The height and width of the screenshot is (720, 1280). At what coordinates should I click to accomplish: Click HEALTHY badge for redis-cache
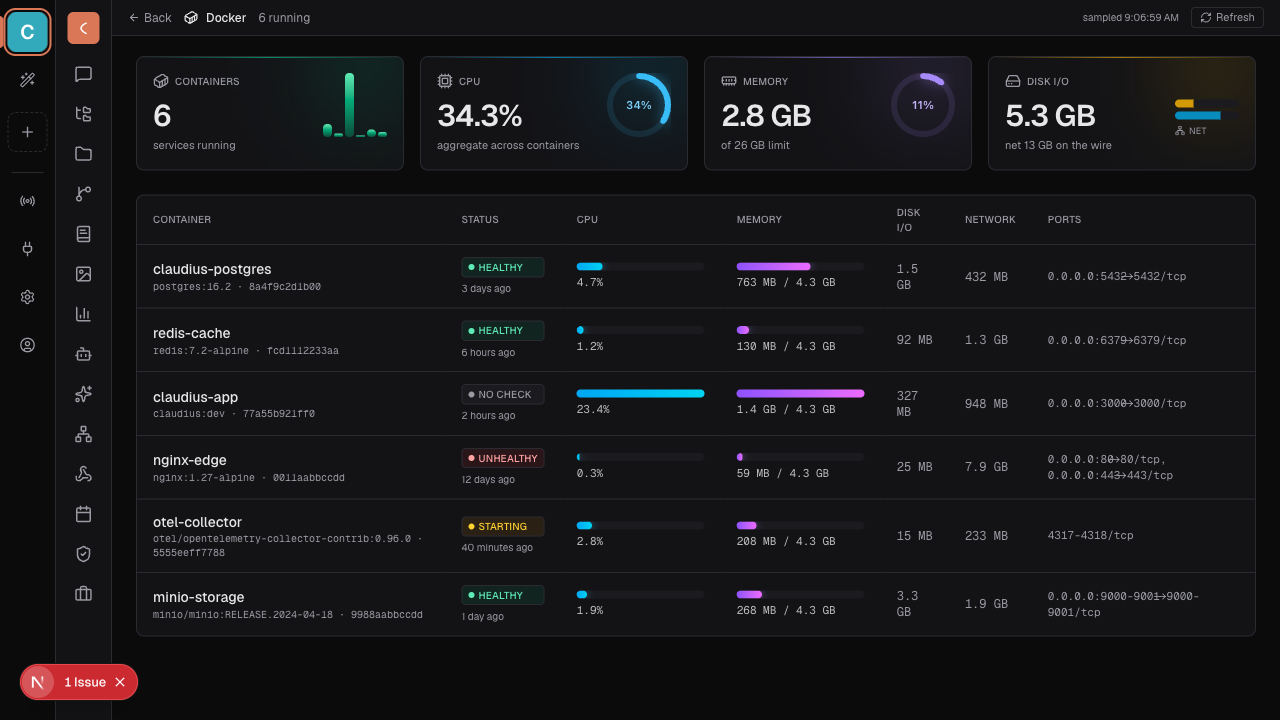[503, 330]
